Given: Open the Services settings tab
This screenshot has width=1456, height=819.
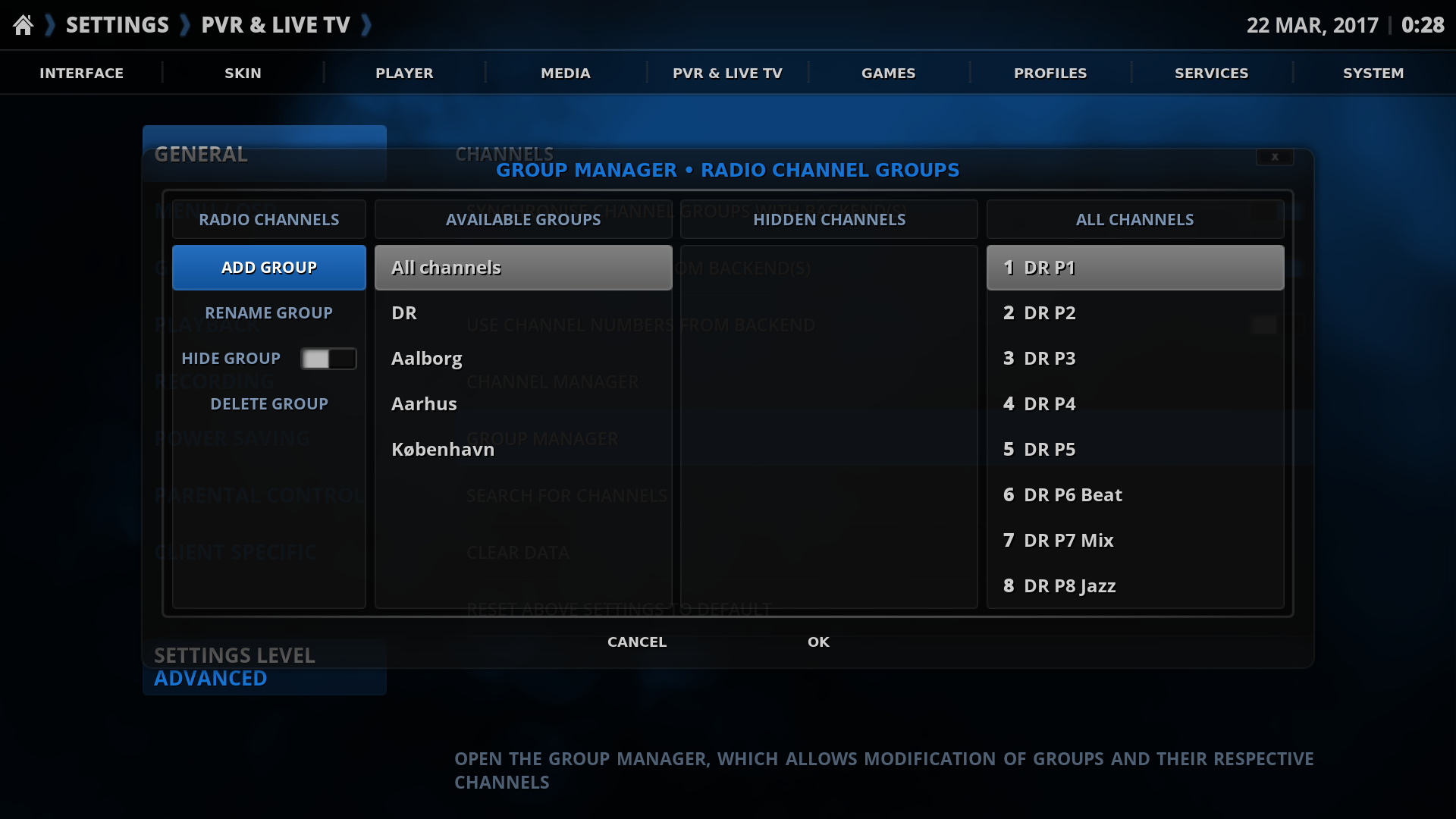Looking at the screenshot, I should point(1212,73).
